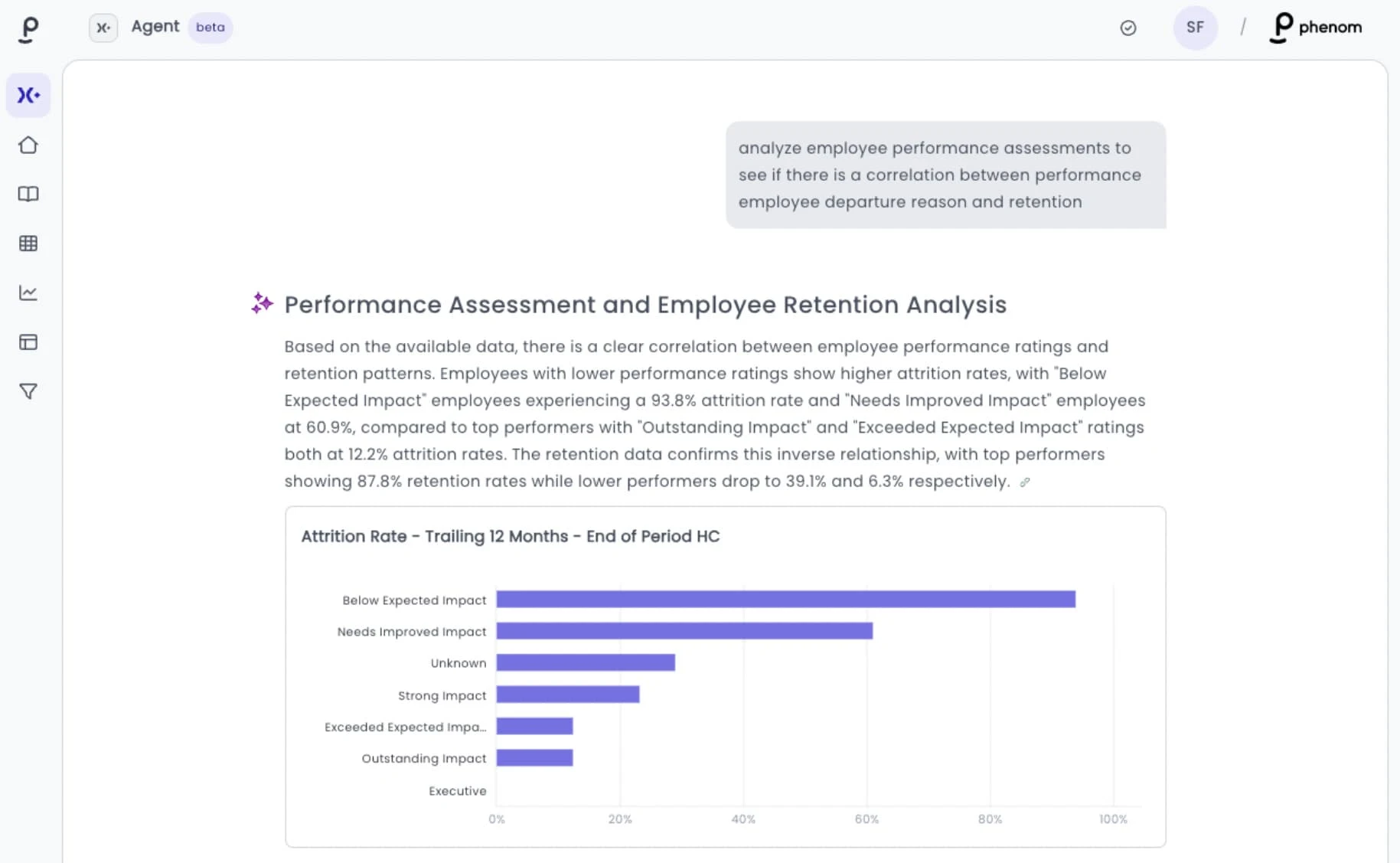Click the Executive category label
This screenshot has width=1400, height=863.
tap(457, 791)
